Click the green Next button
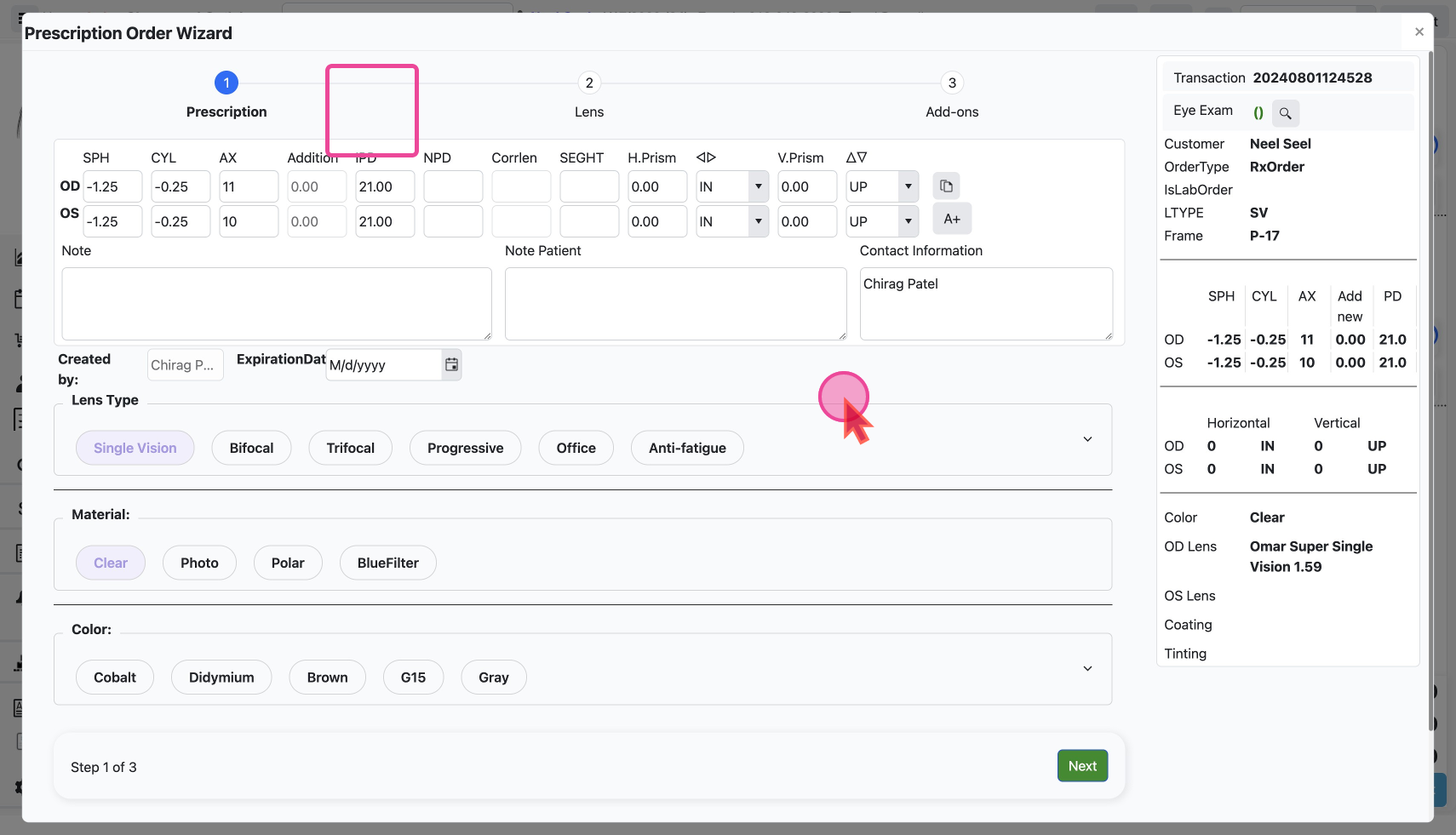This screenshot has width=1456, height=835. click(1082, 766)
